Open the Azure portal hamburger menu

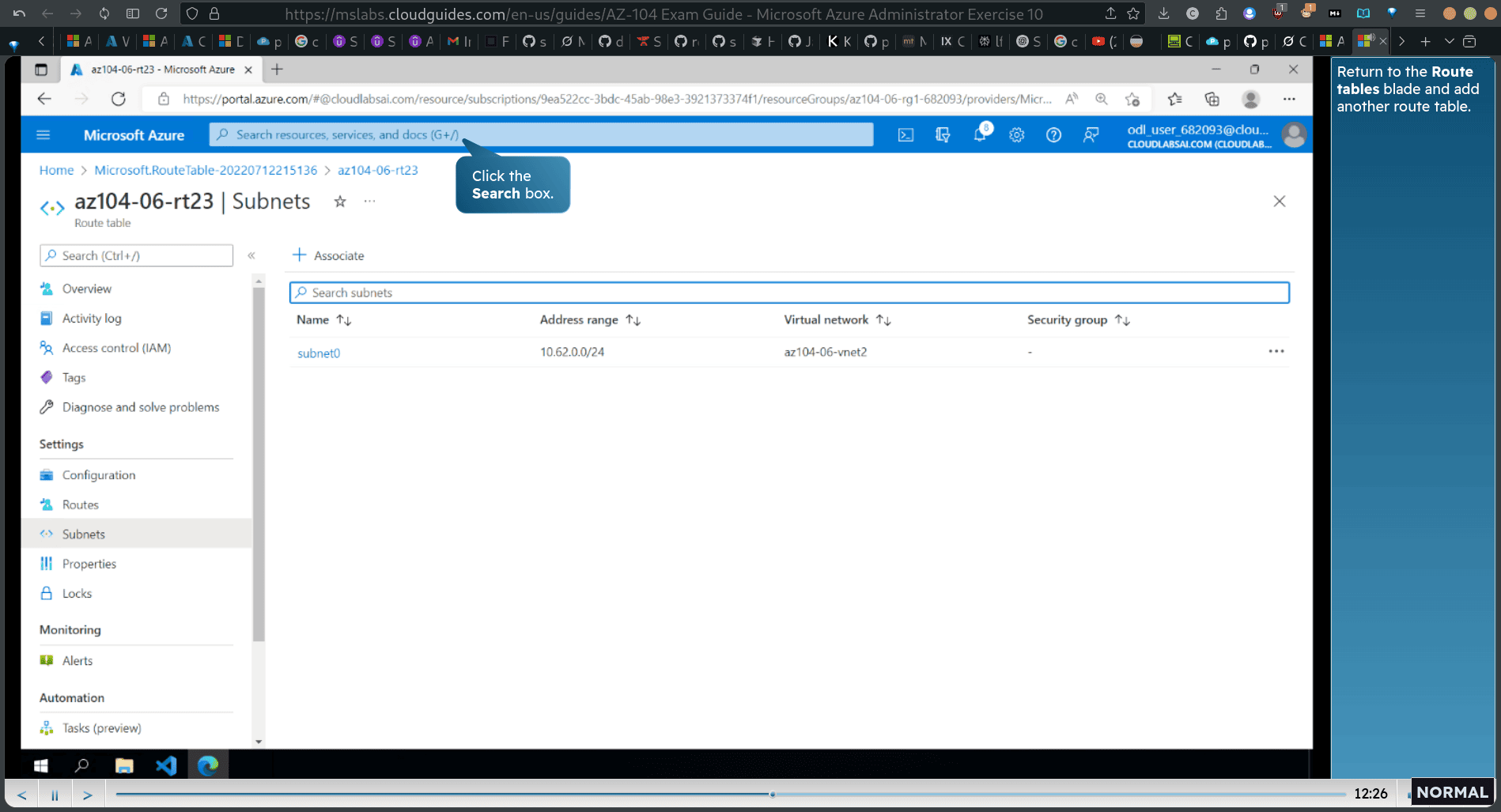point(43,135)
